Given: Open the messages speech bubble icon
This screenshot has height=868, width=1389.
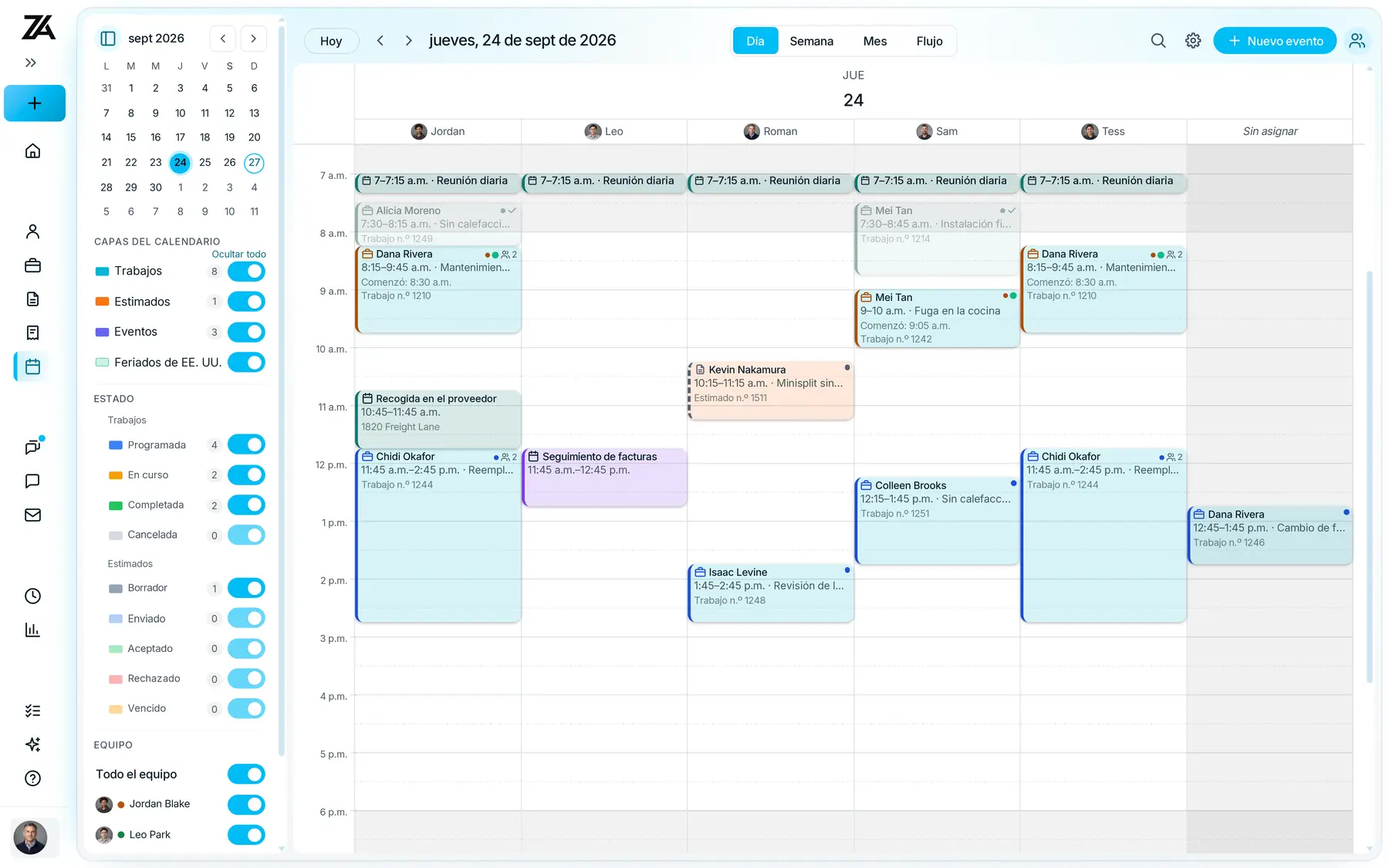Looking at the screenshot, I should (32, 481).
